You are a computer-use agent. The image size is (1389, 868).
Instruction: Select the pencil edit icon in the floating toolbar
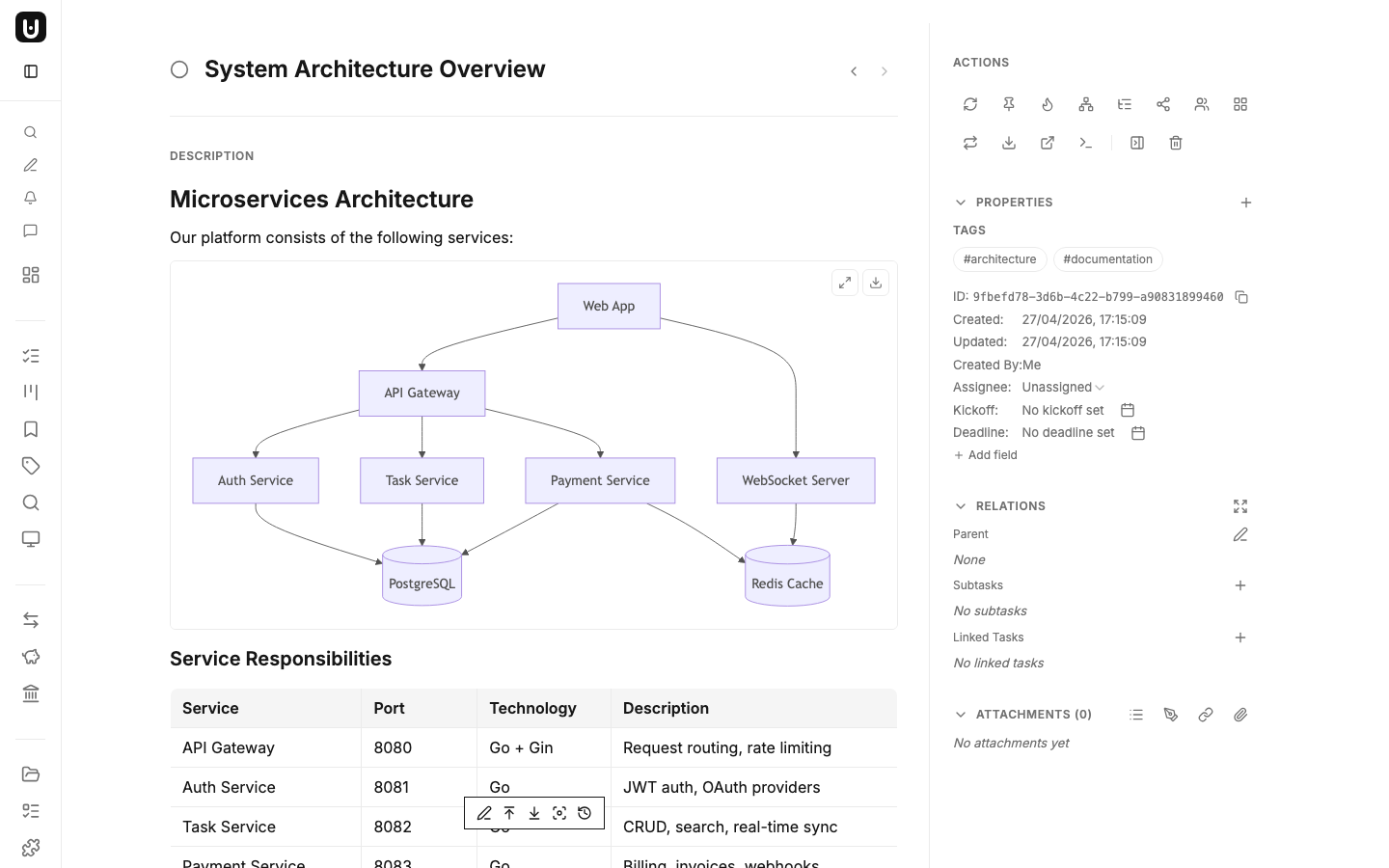point(484,813)
